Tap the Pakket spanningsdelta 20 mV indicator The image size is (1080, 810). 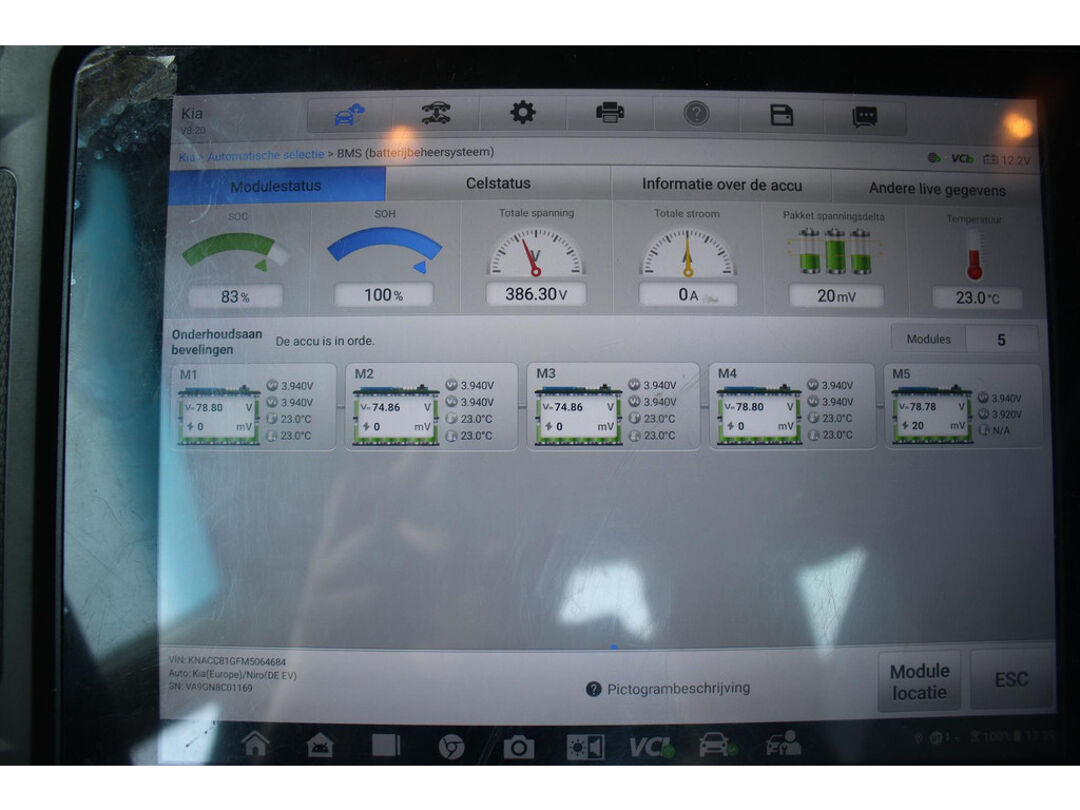click(x=835, y=261)
